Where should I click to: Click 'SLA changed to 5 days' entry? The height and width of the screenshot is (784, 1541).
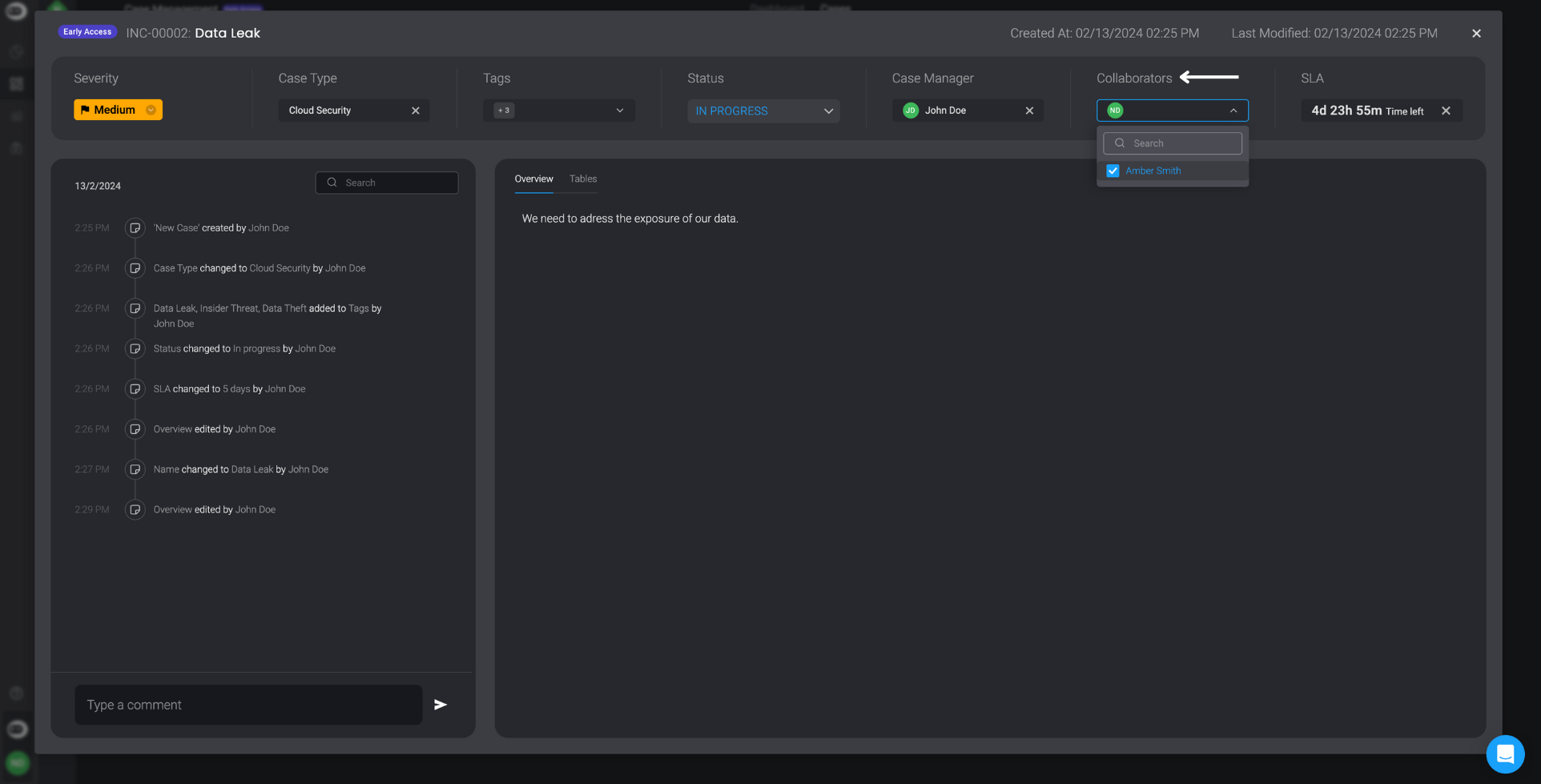tap(229, 389)
